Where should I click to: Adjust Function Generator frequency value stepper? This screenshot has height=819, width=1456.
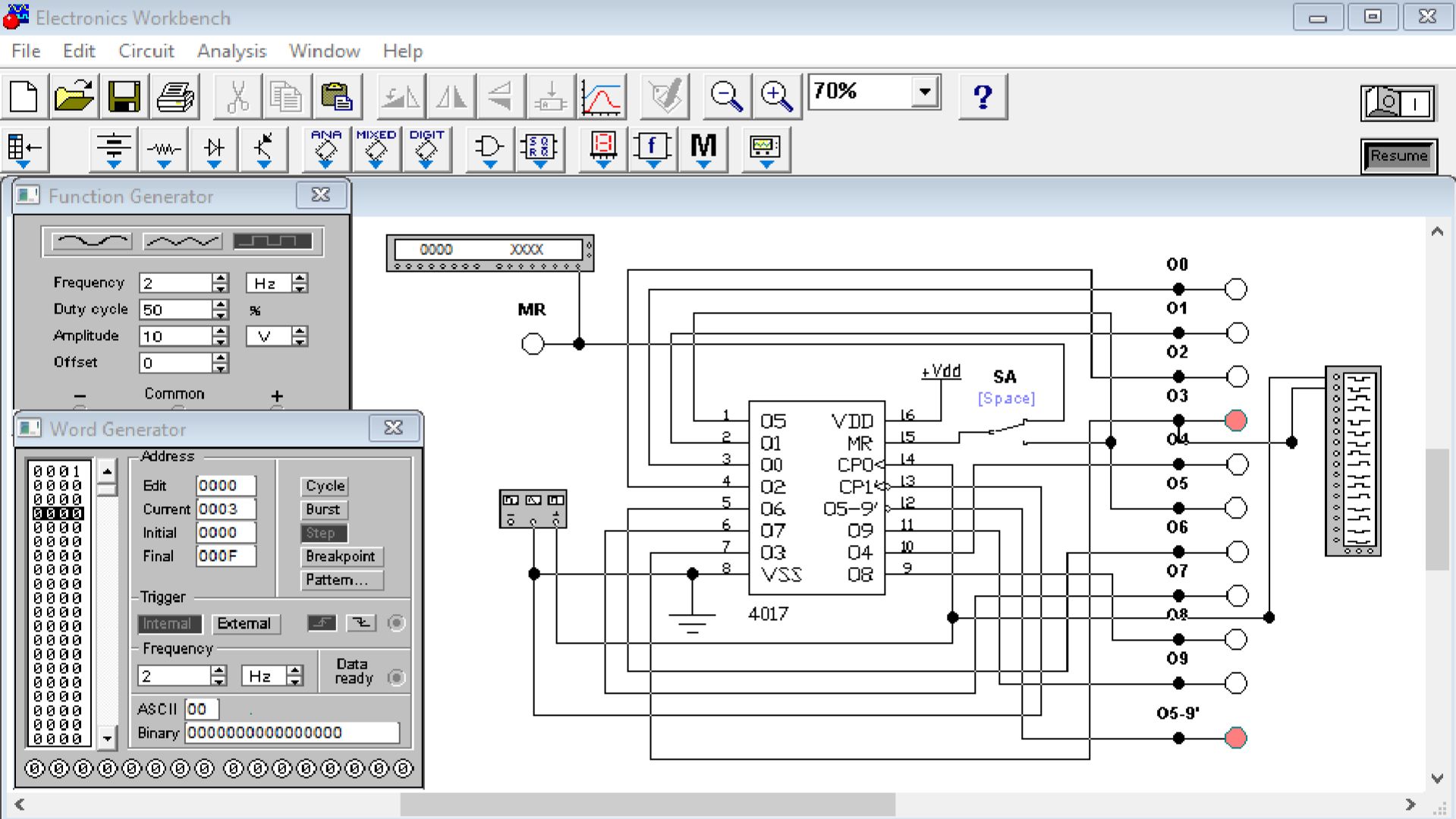220,283
